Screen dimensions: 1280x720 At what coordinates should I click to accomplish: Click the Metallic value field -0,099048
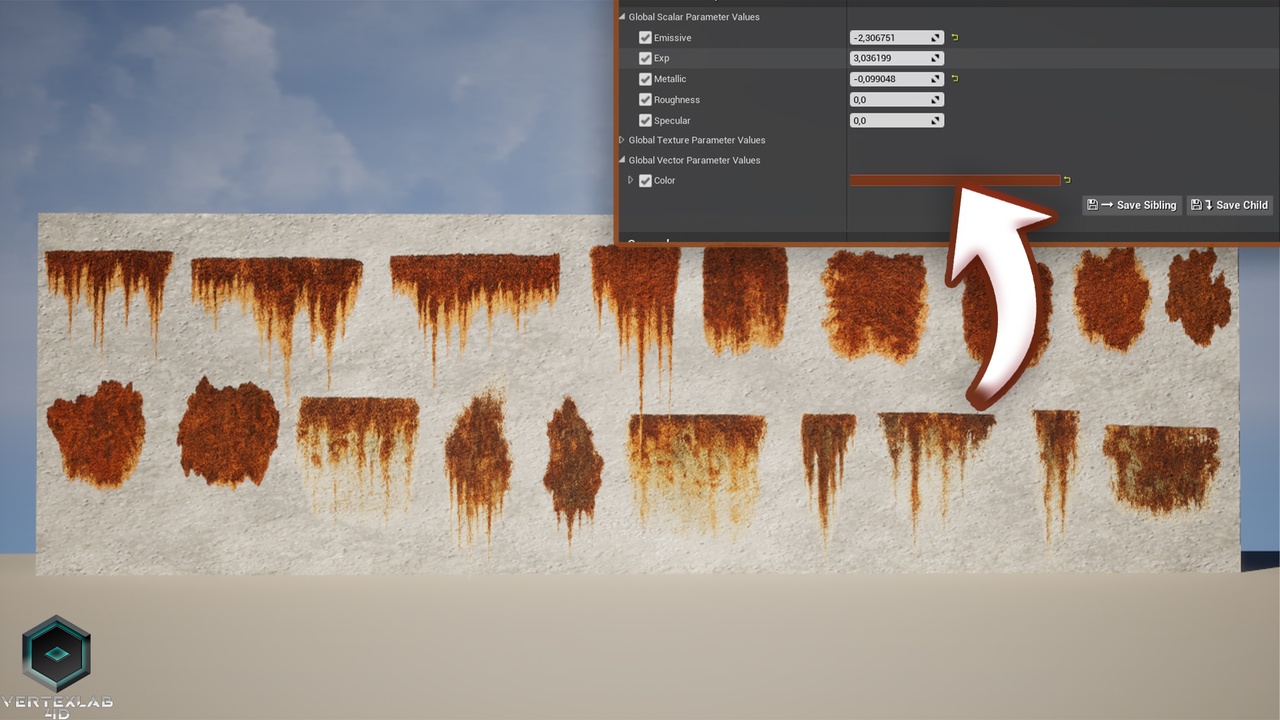click(896, 79)
